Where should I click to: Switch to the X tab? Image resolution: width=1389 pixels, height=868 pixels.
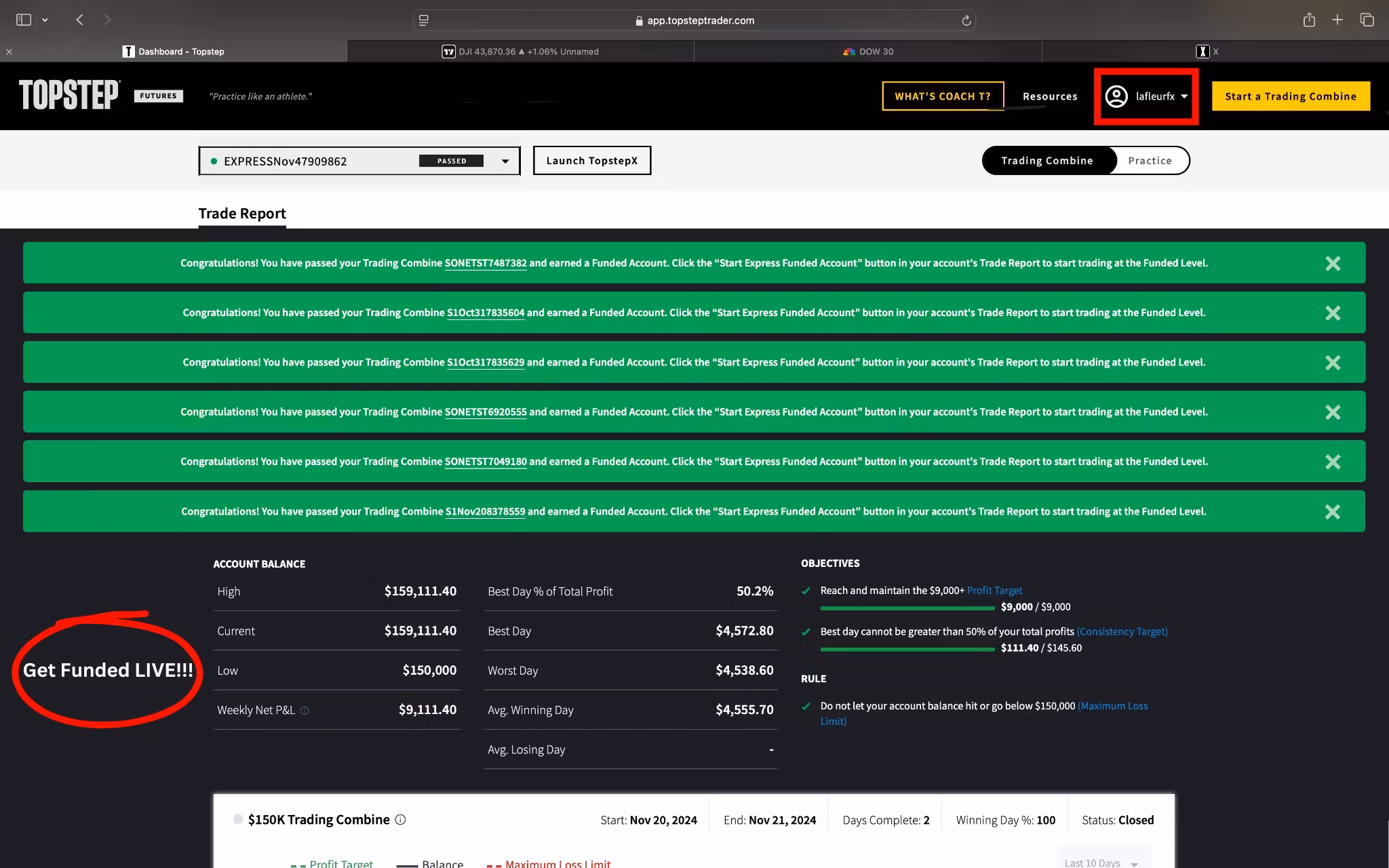tap(1215, 52)
